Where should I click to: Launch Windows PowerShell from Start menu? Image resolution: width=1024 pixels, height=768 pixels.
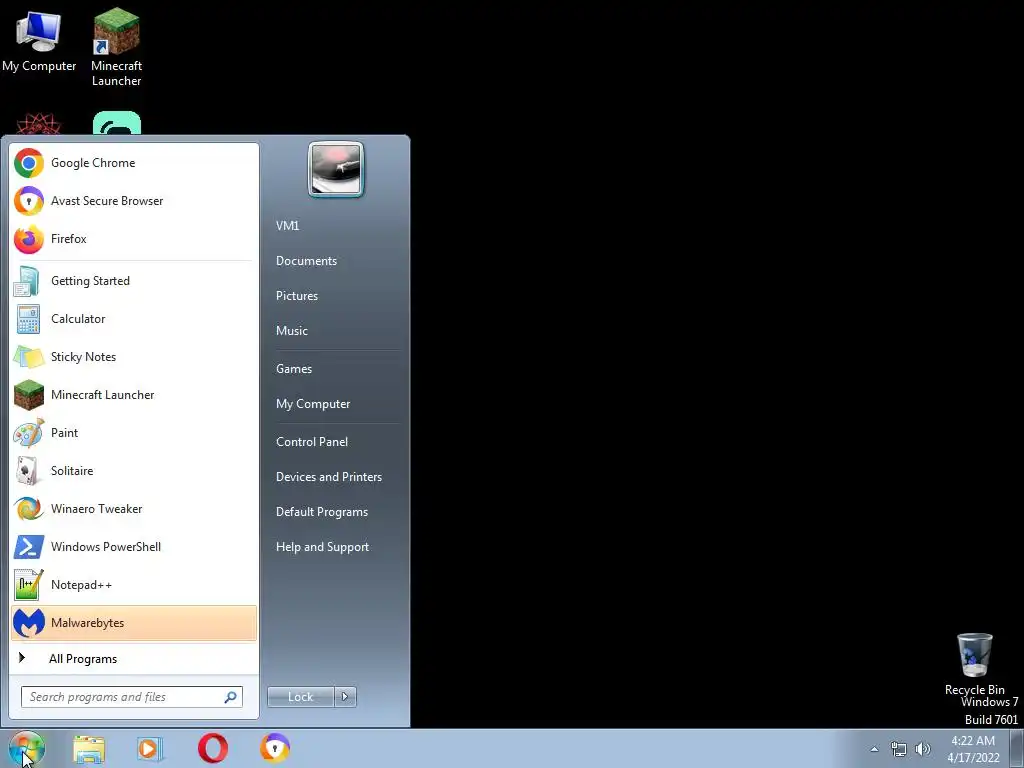134,546
